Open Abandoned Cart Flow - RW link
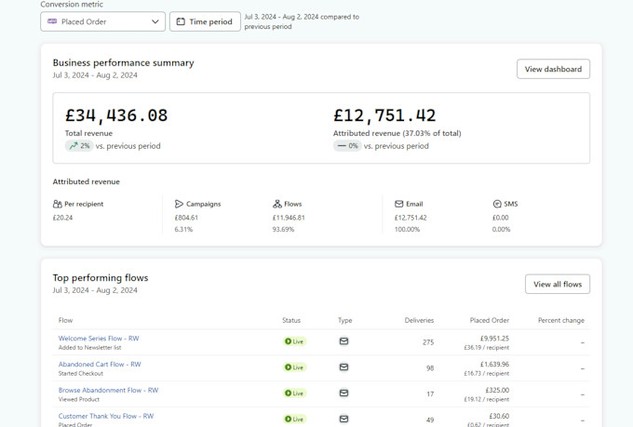 (99, 364)
